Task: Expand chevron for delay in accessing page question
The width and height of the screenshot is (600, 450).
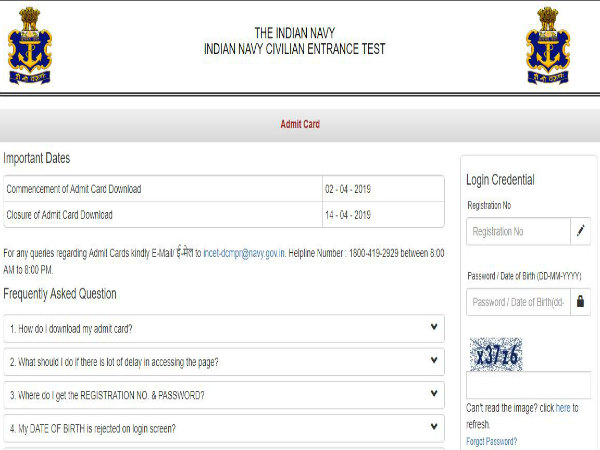Action: click(x=434, y=360)
